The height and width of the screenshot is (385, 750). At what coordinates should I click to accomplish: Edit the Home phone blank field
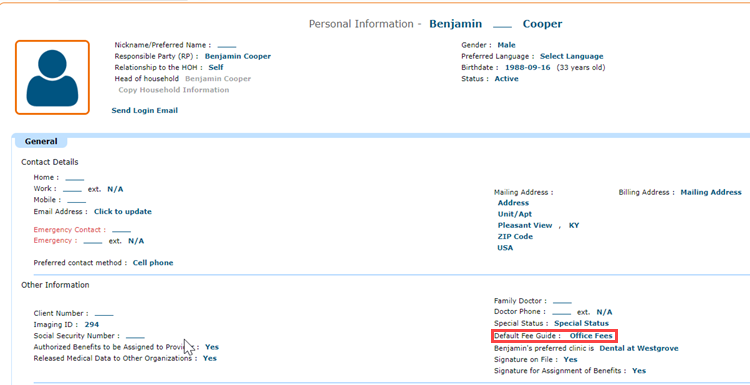pyautogui.click(x=75, y=178)
